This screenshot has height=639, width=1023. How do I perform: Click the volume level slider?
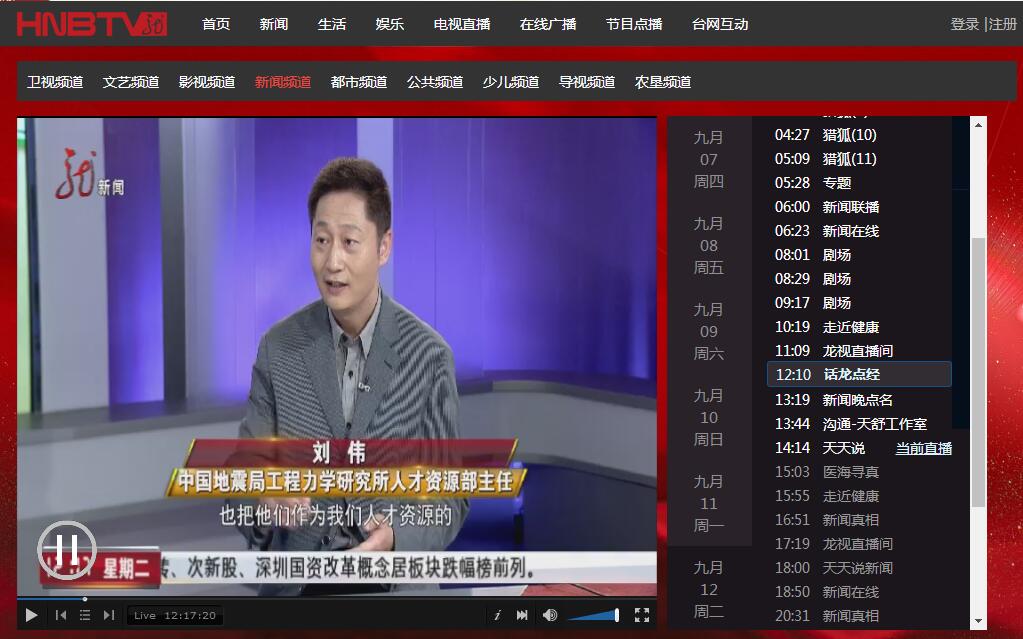coord(594,615)
